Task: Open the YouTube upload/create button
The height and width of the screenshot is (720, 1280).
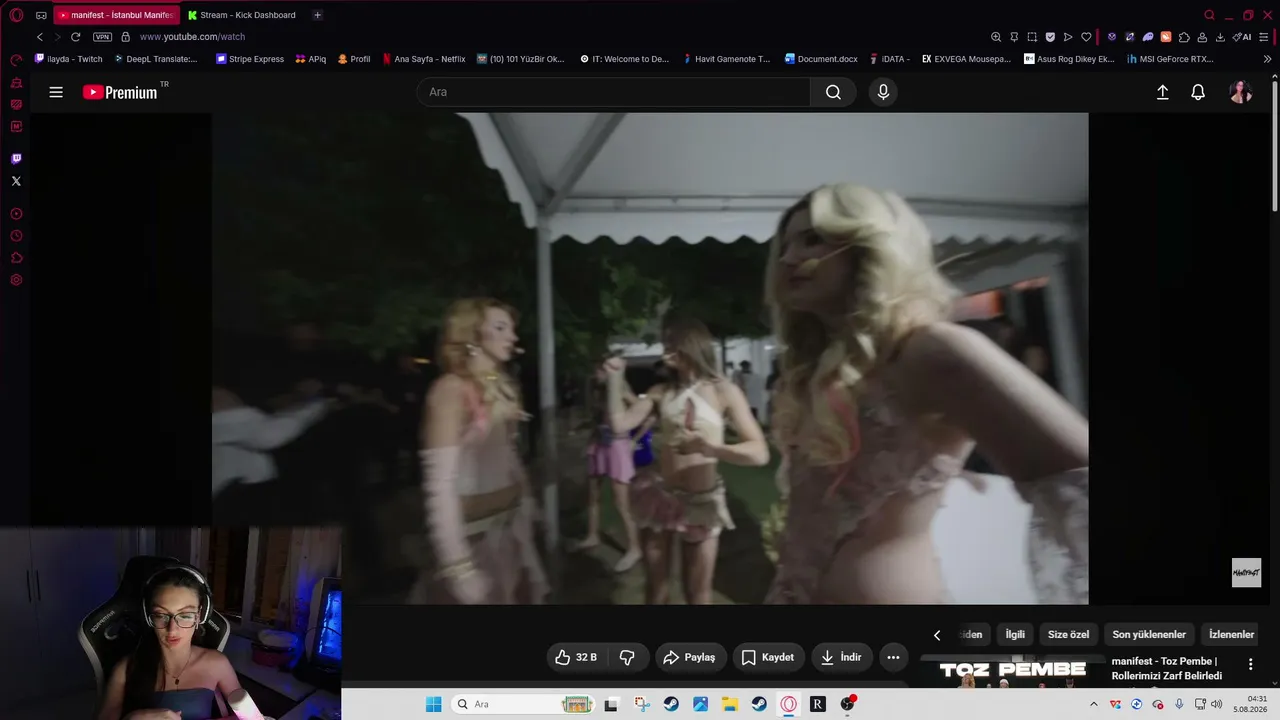Action: pos(1163,92)
